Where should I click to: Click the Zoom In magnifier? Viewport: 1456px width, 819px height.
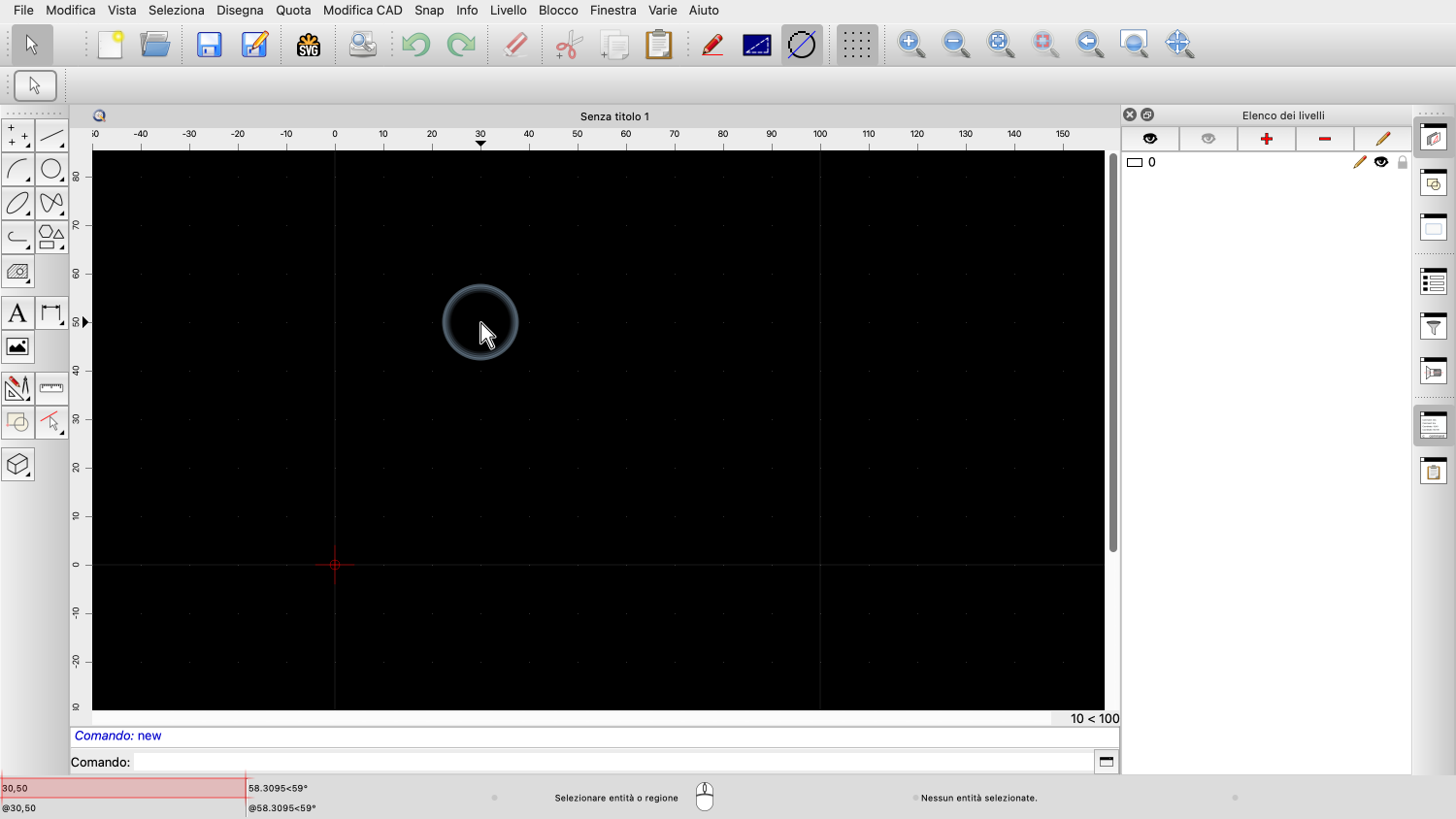(910, 45)
